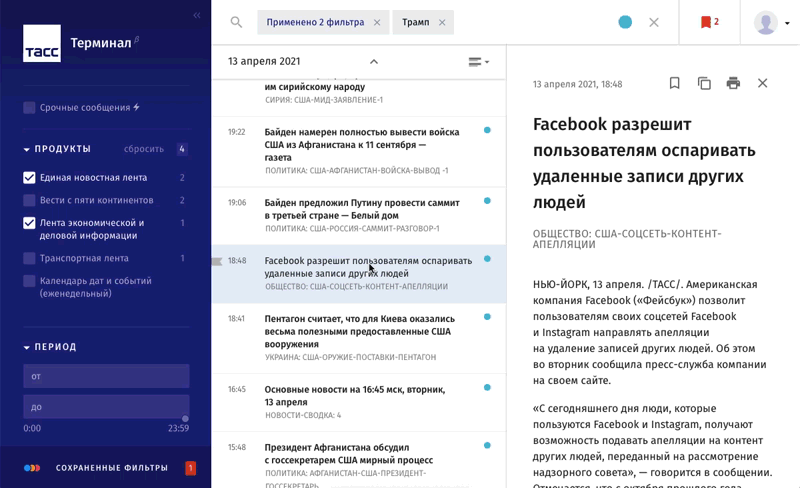Viewport: 800px width, 488px height.
Task: Click unread dot on 19:22 Байден news
Action: pyautogui.click(x=487, y=130)
